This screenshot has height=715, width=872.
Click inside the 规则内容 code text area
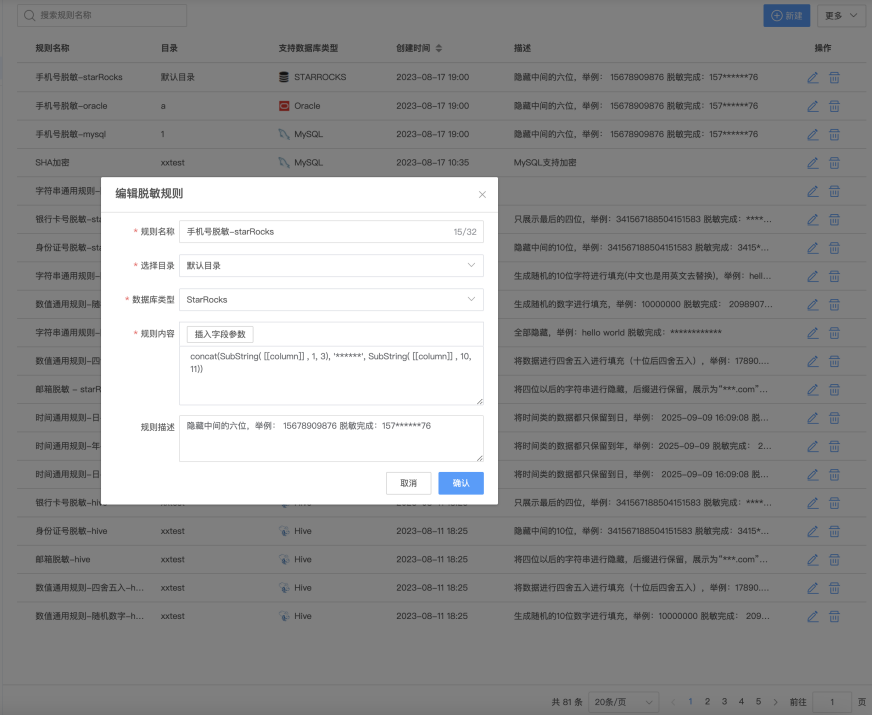click(331, 375)
